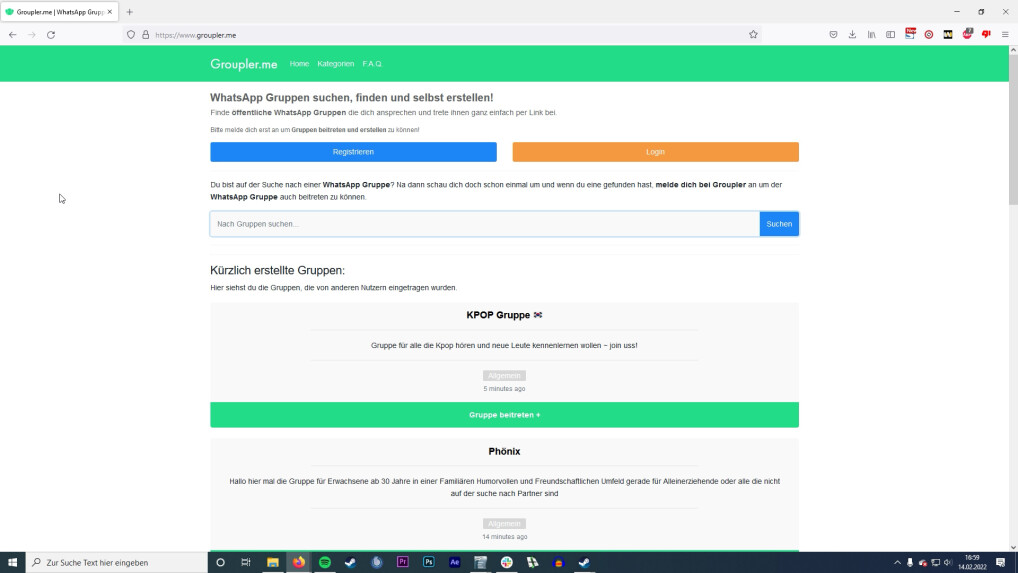Expand the hidden system tray icons
Screen dimensions: 1018x573
tap(897, 562)
